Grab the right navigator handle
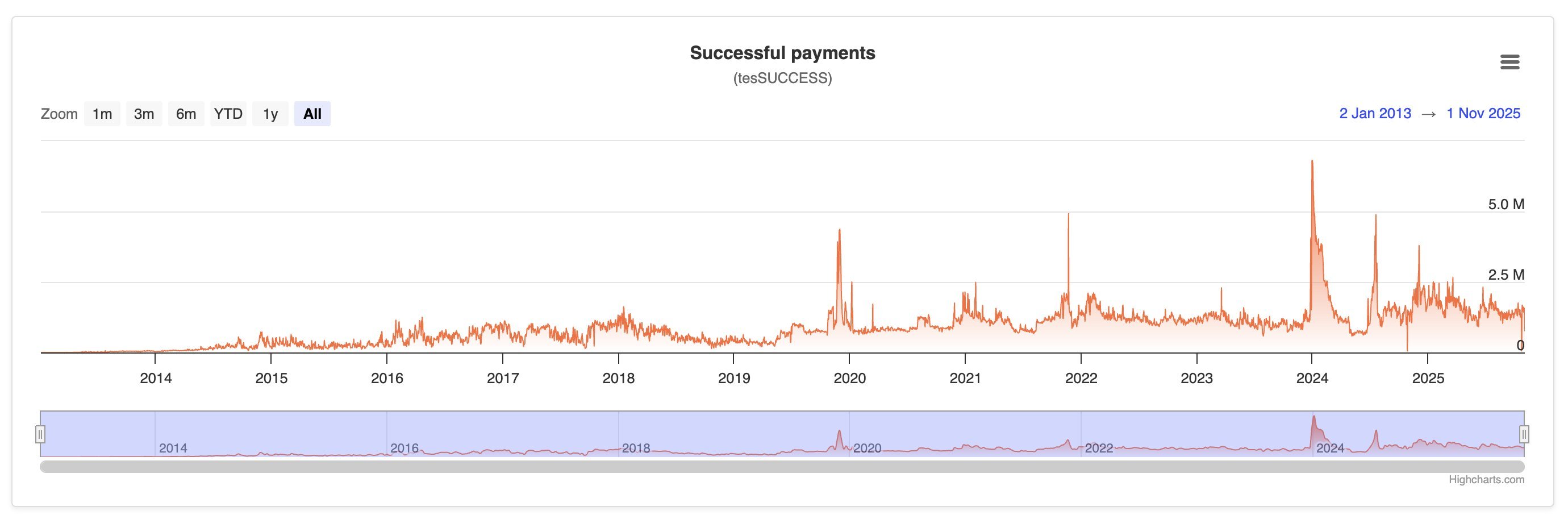Image resolution: width=1568 pixels, height=523 pixels. tap(1524, 434)
